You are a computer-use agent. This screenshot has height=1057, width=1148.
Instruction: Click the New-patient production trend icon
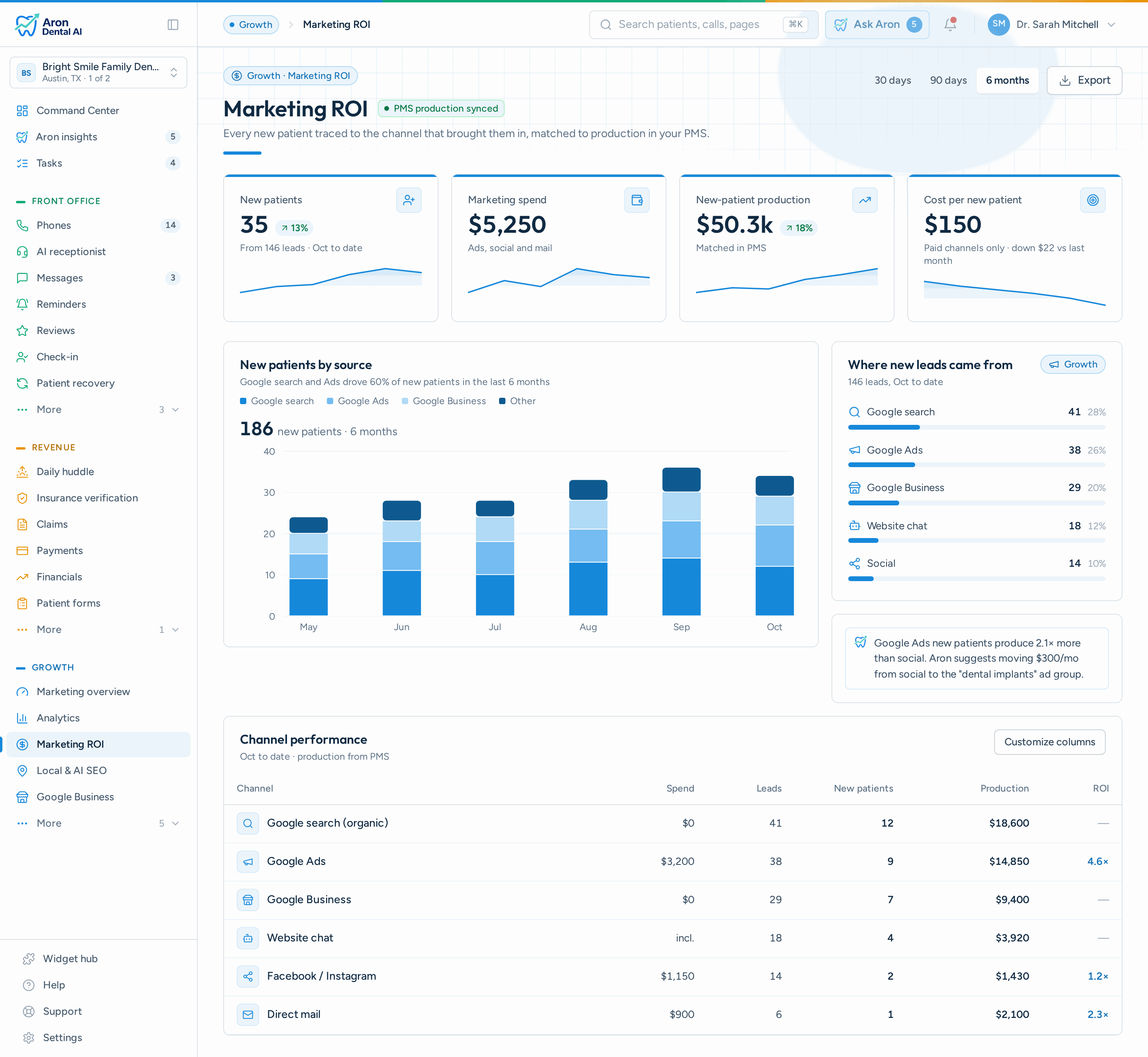click(x=864, y=200)
